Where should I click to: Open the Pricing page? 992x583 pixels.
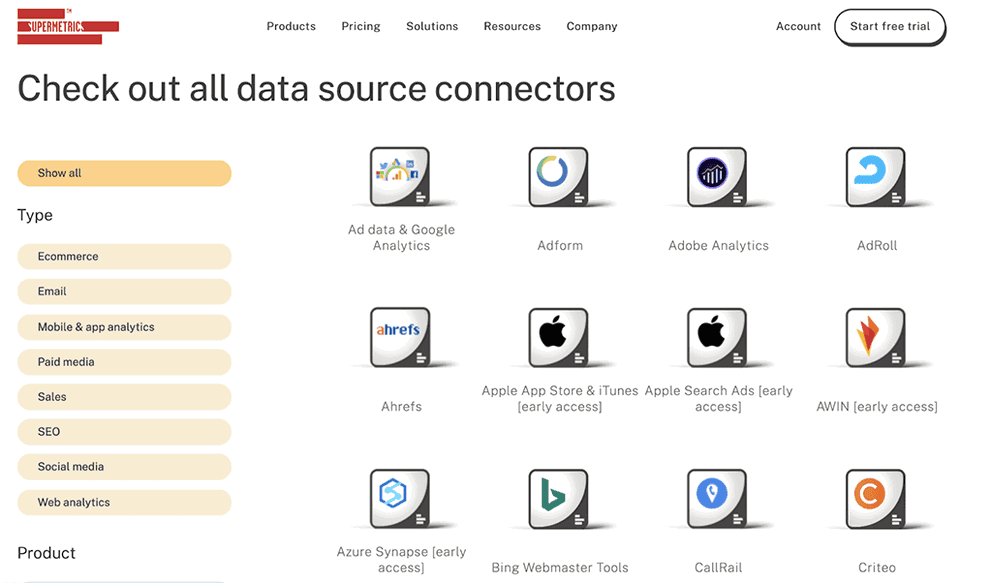pos(361,26)
